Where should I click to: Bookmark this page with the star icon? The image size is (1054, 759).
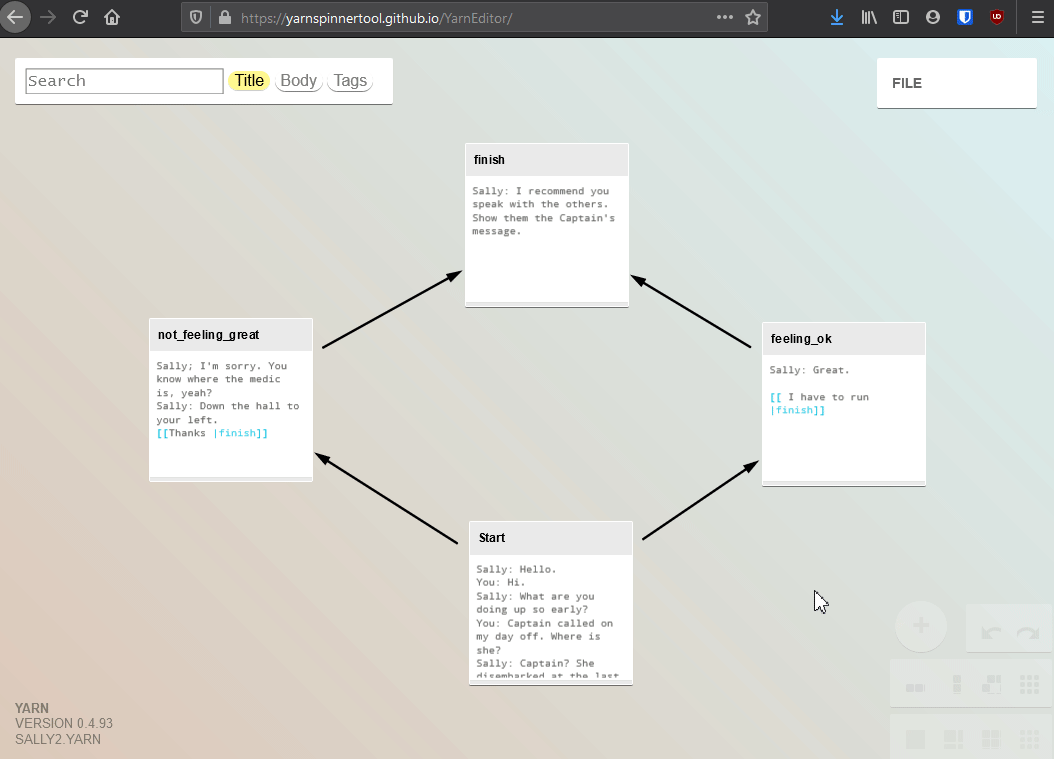click(x=753, y=17)
